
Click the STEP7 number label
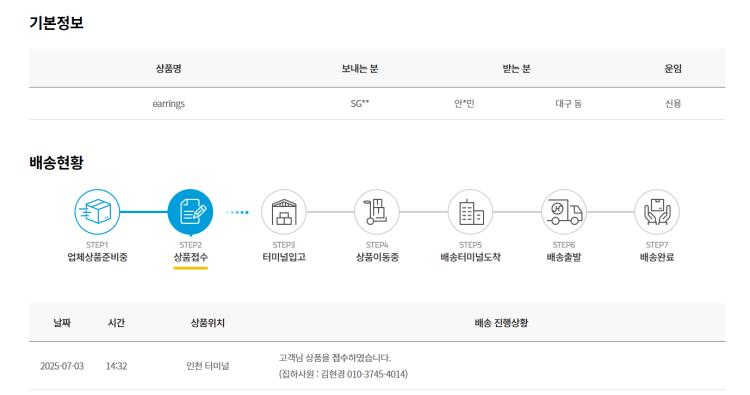click(x=657, y=245)
